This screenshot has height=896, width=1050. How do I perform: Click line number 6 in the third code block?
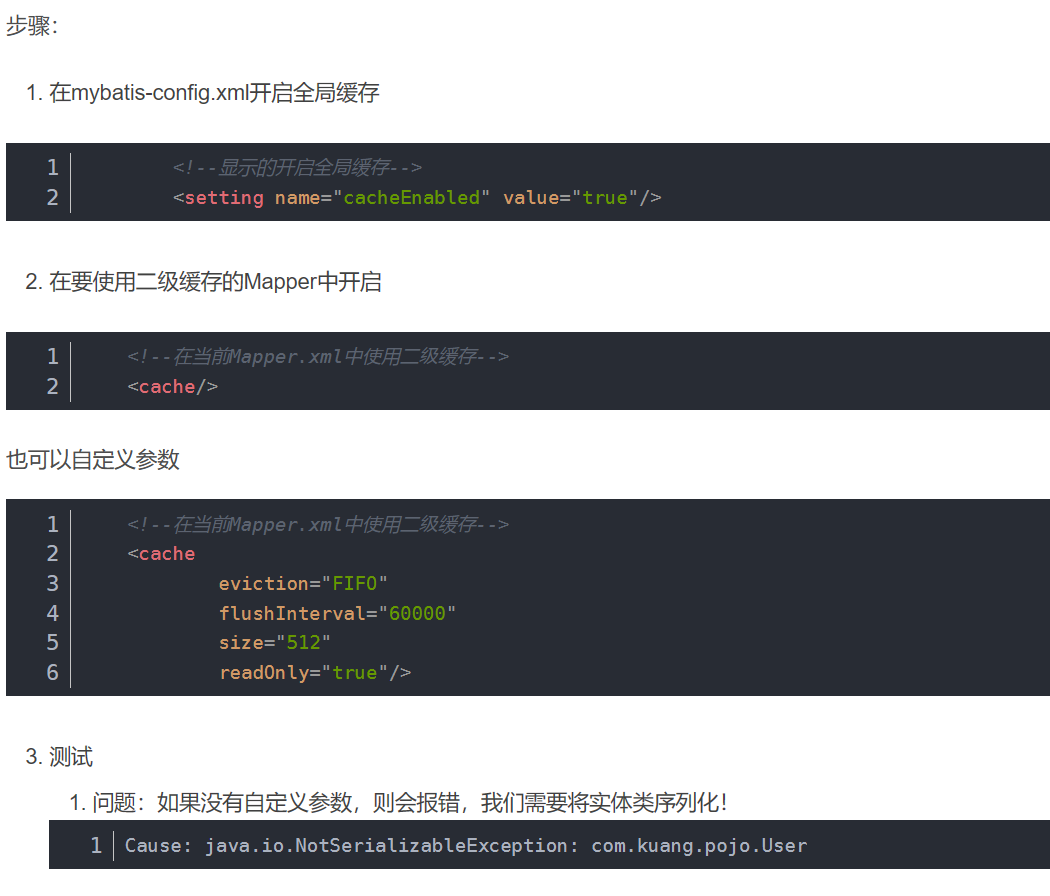52,672
